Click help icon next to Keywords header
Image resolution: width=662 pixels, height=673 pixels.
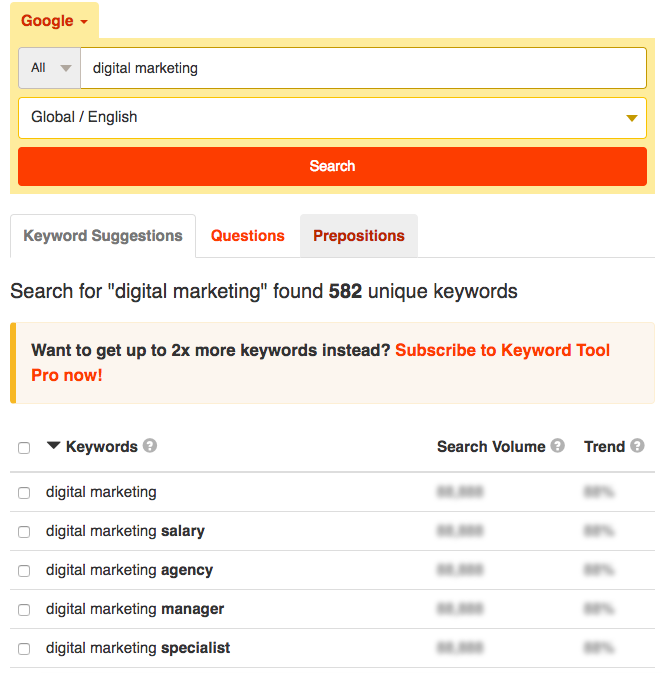pos(150,446)
